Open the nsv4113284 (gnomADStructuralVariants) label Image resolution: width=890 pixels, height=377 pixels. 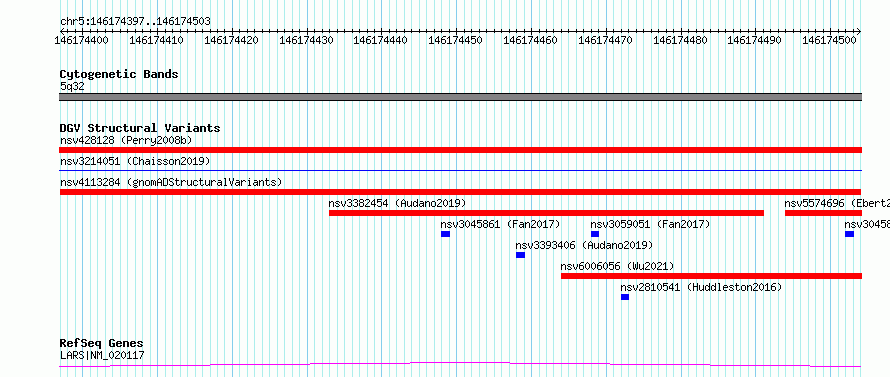171,182
